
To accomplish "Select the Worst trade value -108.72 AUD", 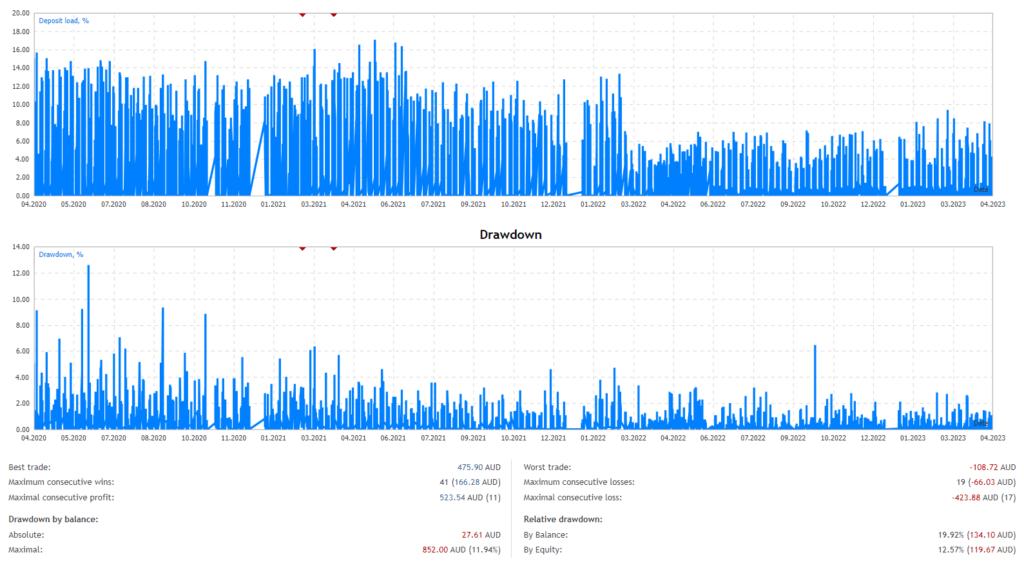I will tap(991, 467).
